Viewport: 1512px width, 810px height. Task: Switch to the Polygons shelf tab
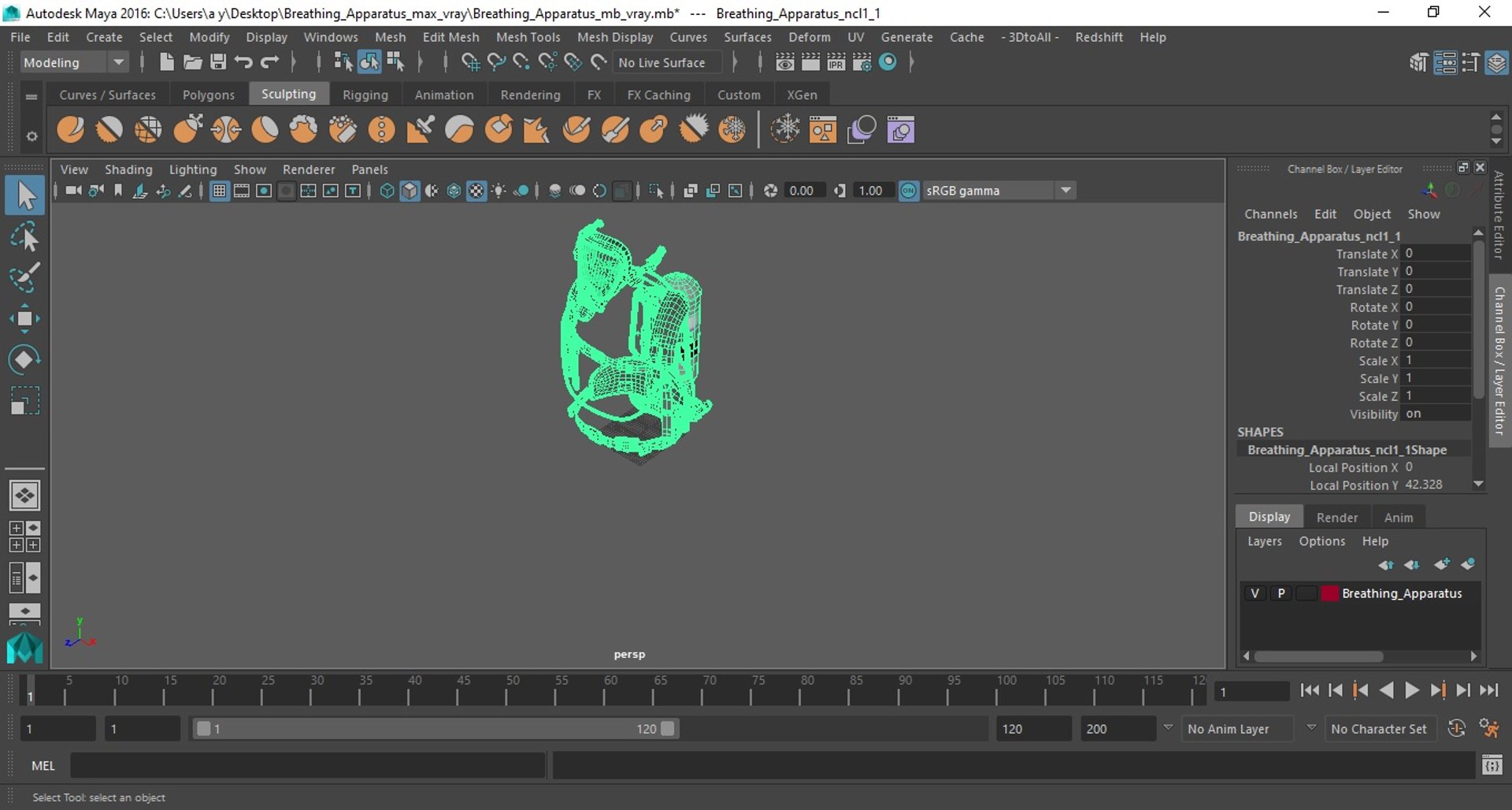click(209, 95)
